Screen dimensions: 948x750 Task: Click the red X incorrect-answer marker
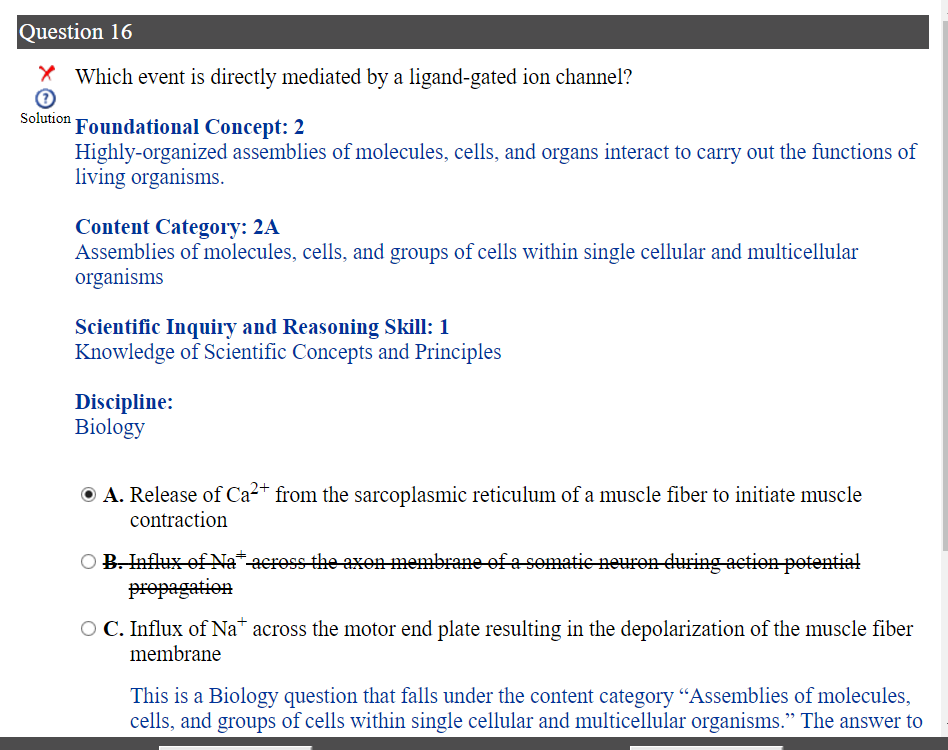[x=46, y=73]
